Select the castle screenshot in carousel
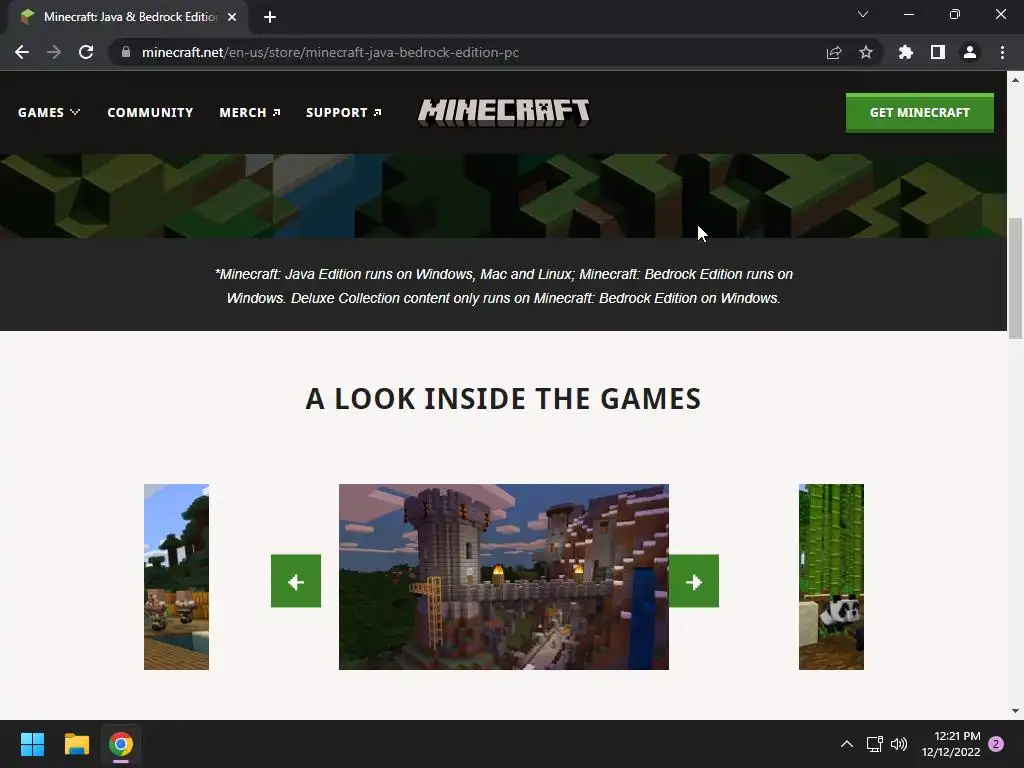 (x=504, y=577)
